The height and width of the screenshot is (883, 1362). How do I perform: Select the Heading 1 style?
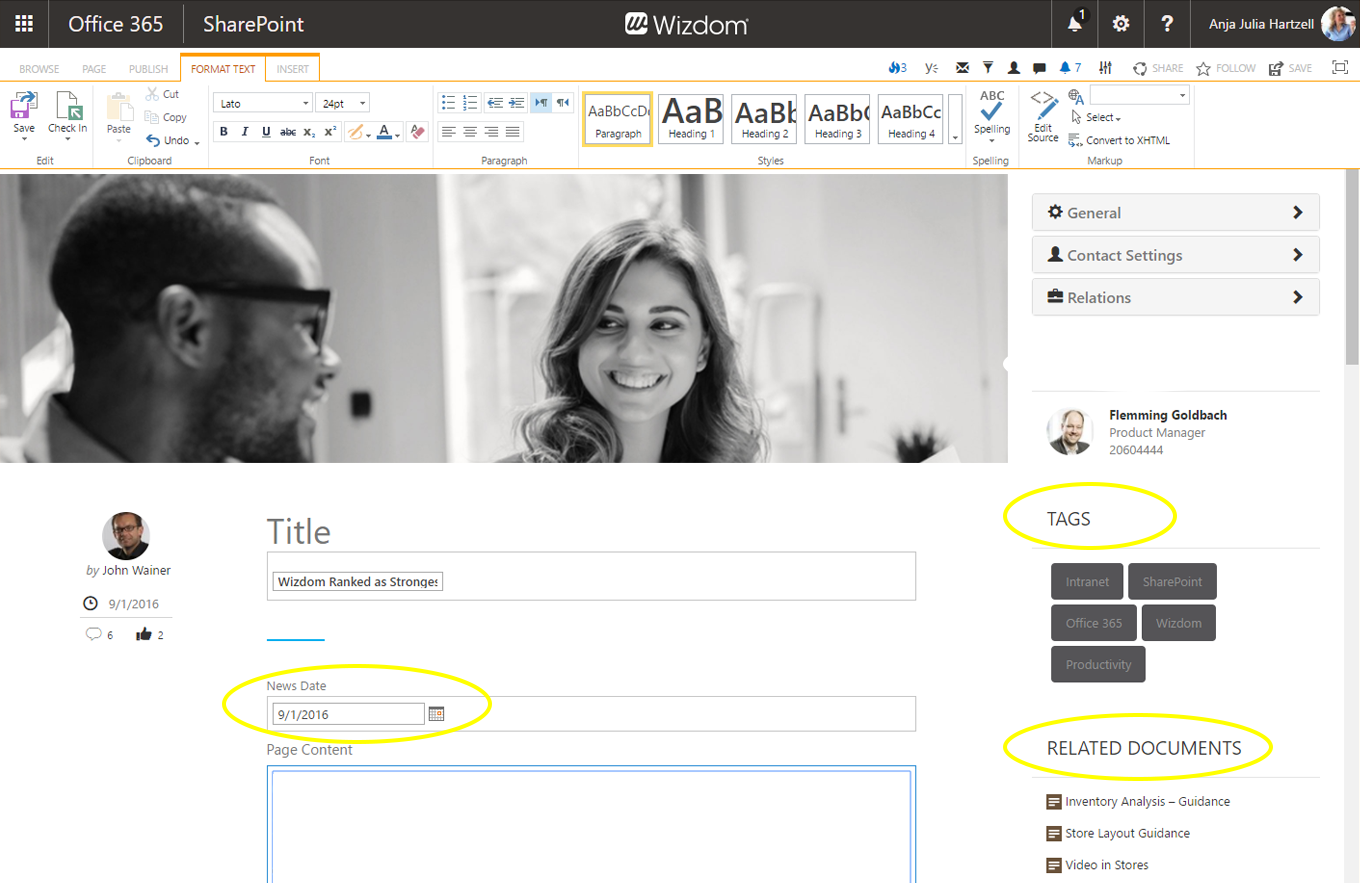691,119
